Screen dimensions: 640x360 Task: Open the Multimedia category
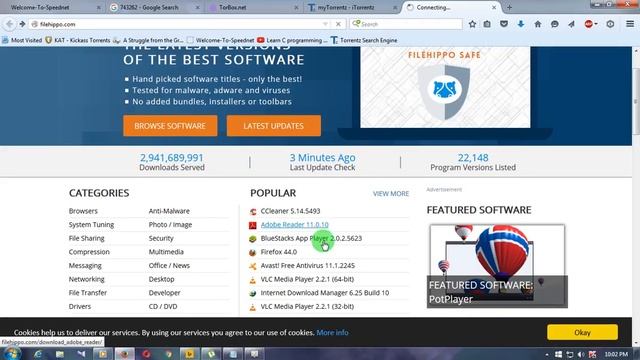coord(166,252)
